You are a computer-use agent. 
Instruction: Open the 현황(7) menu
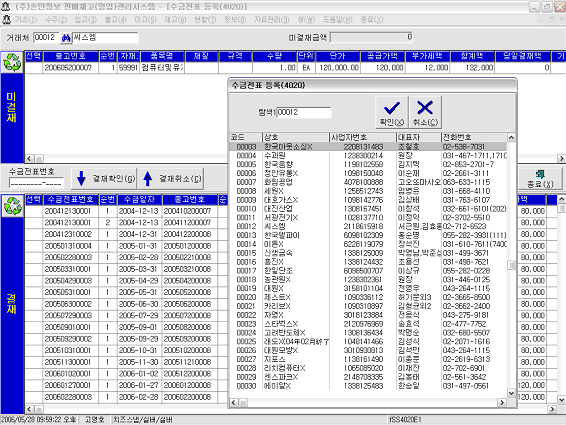205,19
